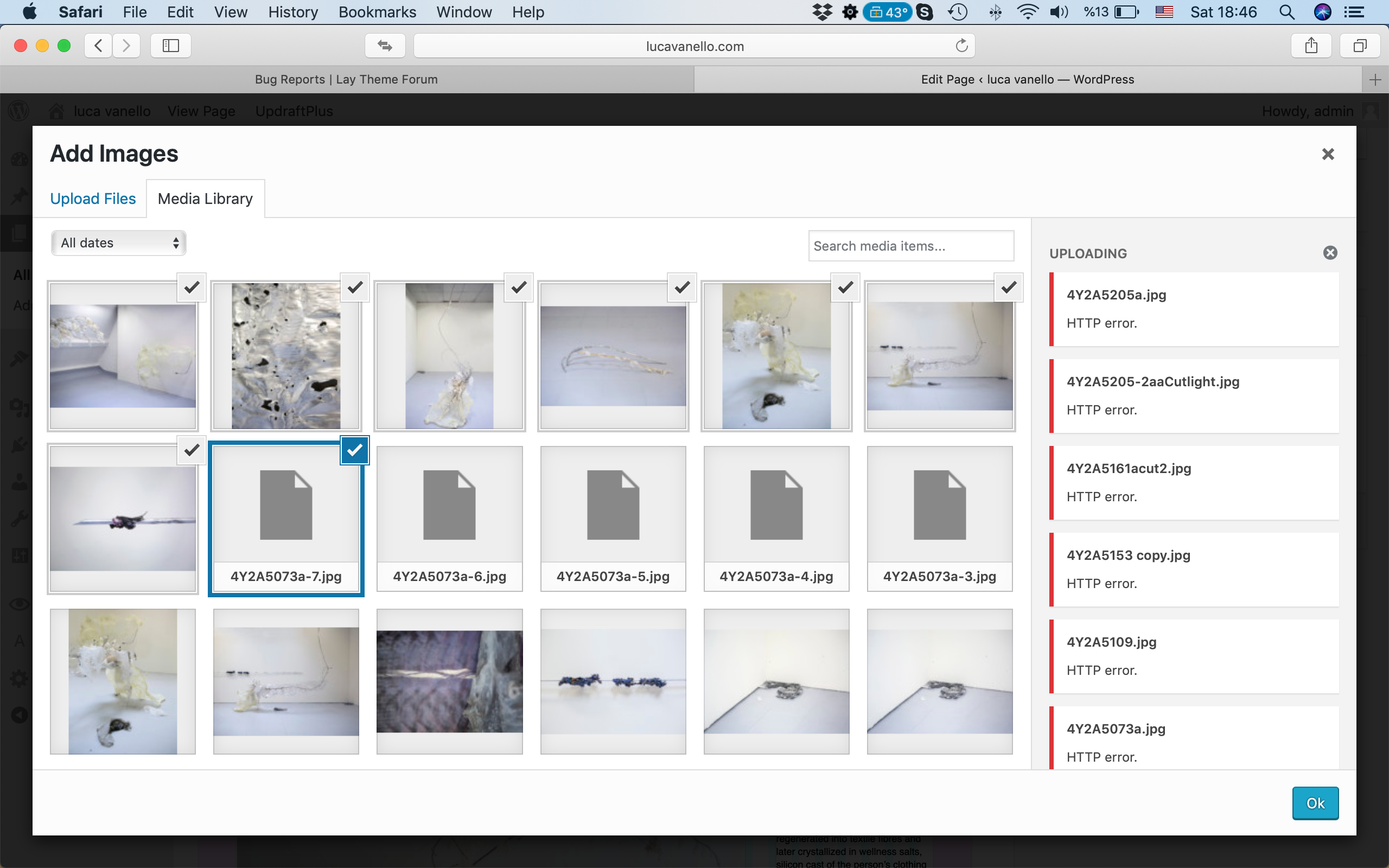Image resolution: width=1389 pixels, height=868 pixels.
Task: Dismiss the upload errors with the X icon
Action: (1330, 253)
